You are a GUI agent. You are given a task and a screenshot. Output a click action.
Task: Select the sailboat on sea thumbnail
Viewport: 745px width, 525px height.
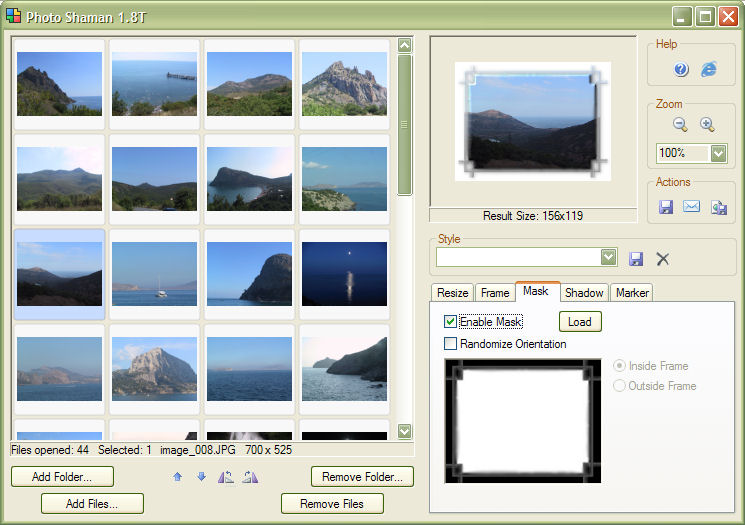point(154,274)
